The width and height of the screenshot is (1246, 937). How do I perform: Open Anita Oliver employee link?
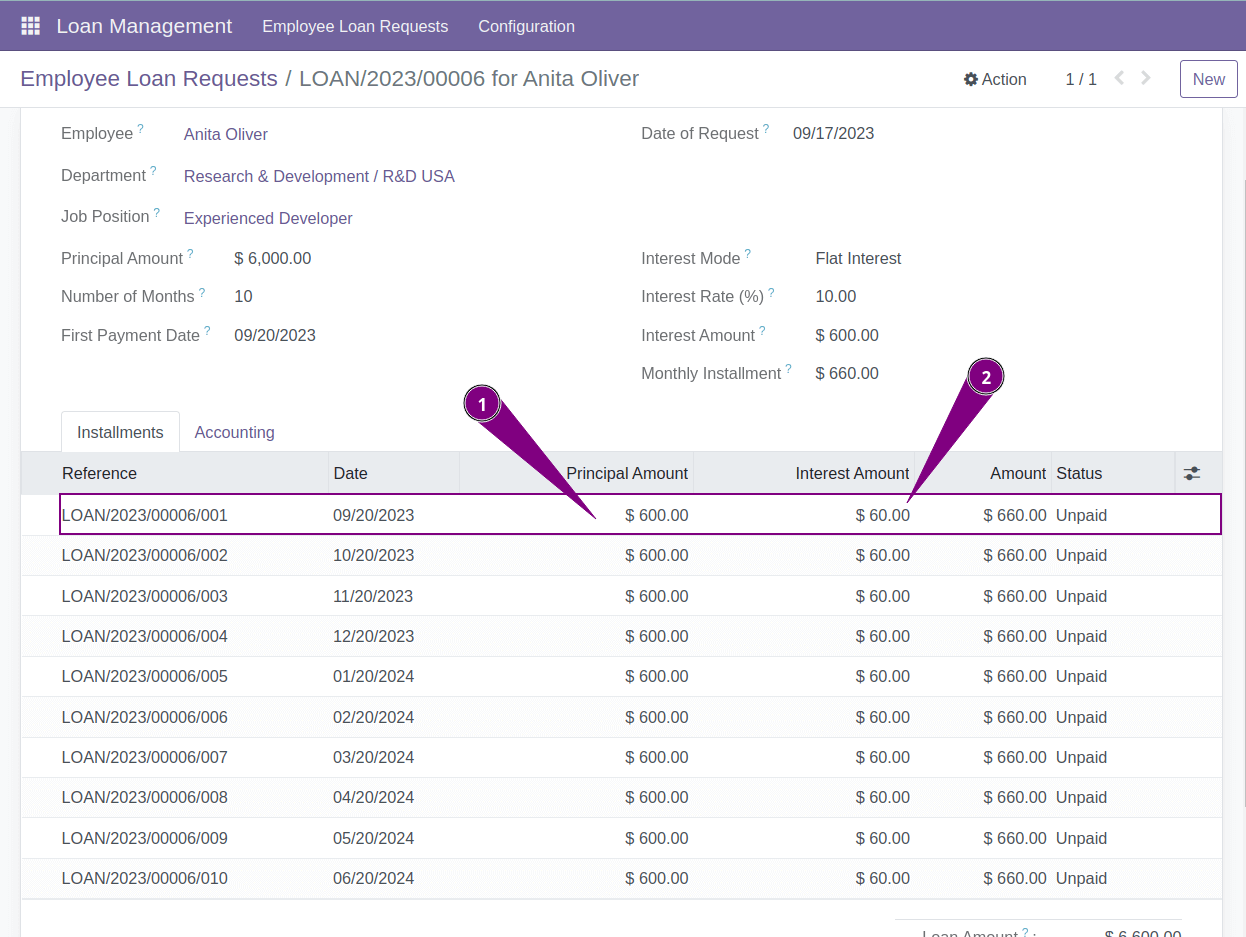point(226,134)
